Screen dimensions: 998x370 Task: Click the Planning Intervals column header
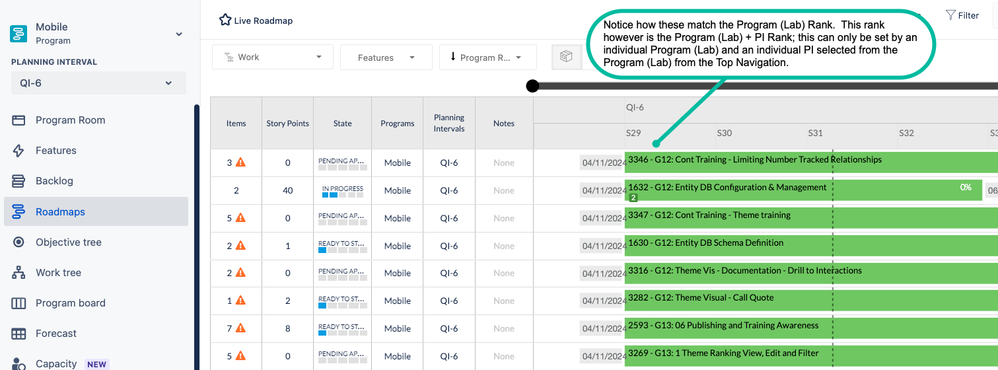449,124
